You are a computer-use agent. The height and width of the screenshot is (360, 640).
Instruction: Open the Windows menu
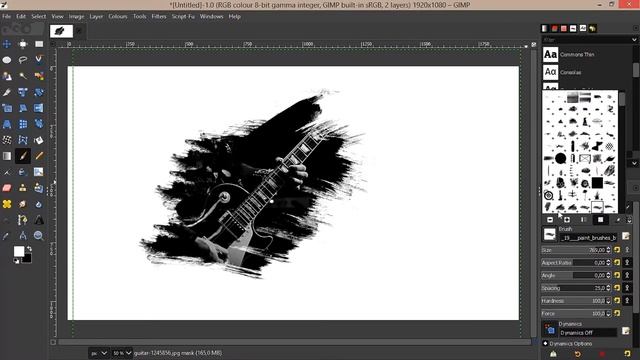coord(211,16)
